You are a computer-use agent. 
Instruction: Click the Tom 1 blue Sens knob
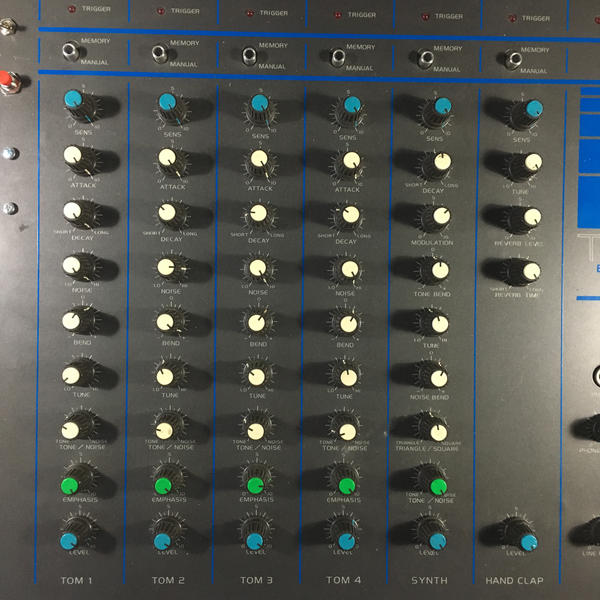click(x=73, y=99)
